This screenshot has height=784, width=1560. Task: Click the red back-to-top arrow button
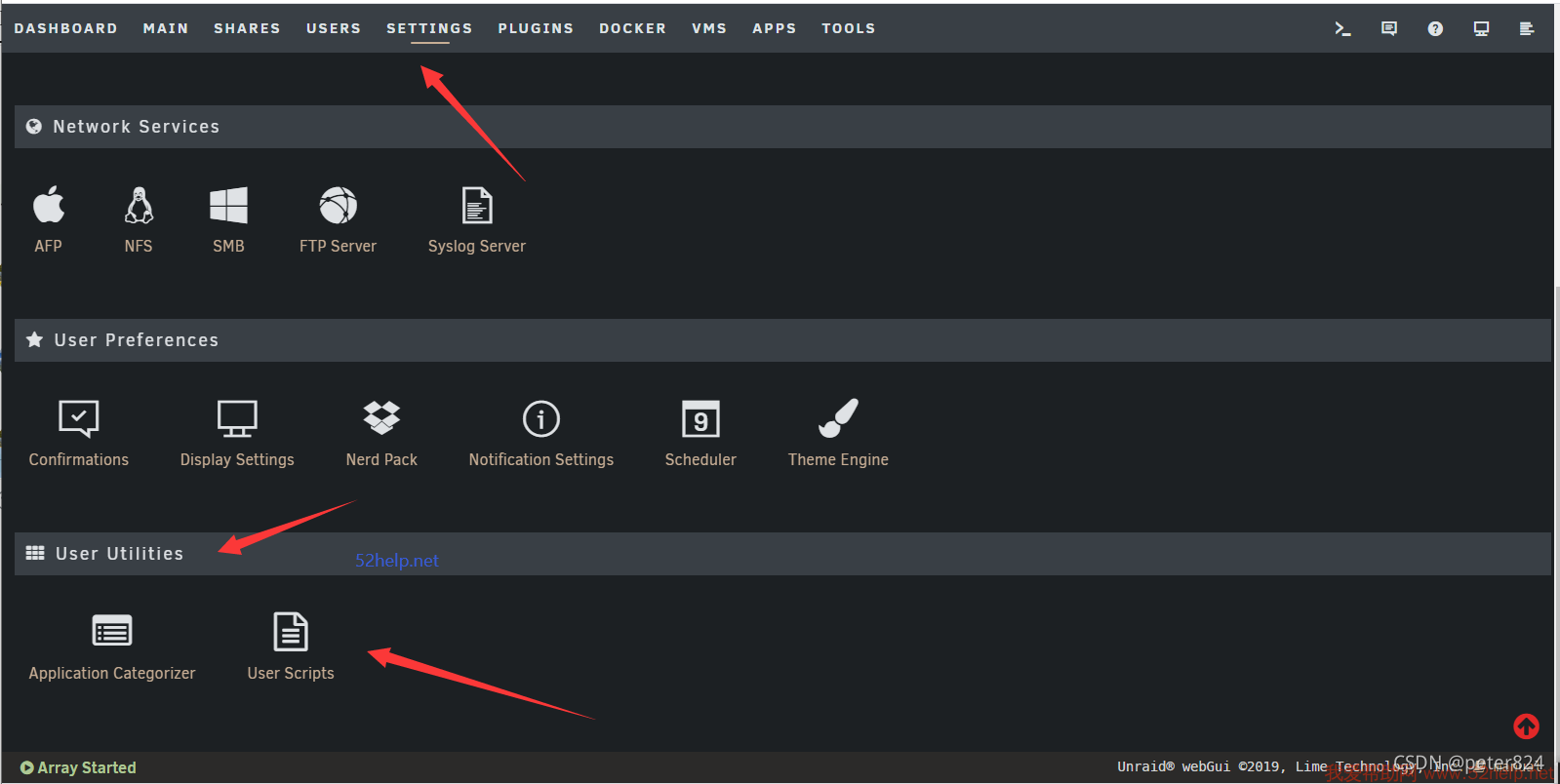tap(1526, 726)
